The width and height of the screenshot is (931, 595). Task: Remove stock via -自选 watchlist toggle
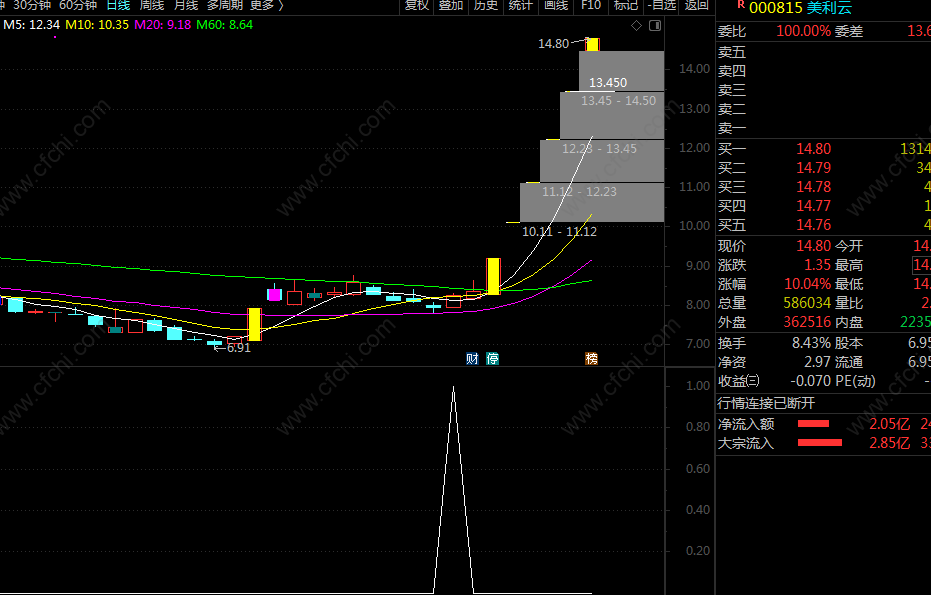coord(662,5)
